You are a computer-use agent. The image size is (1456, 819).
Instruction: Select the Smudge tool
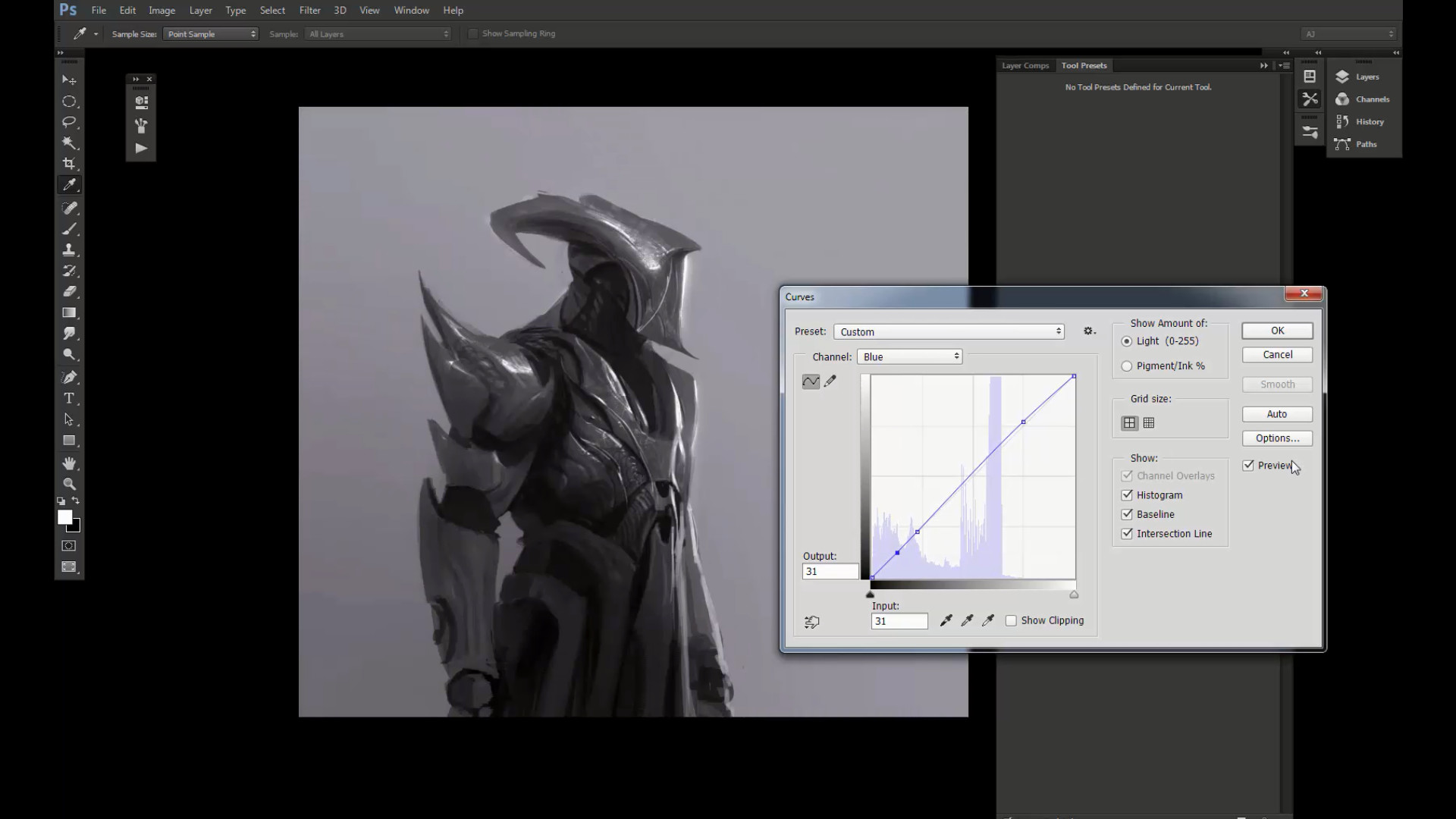coord(69,333)
